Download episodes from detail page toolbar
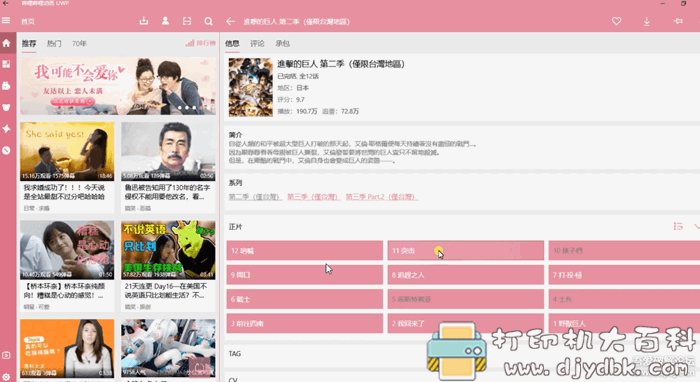700x382 pixels. coord(646,21)
